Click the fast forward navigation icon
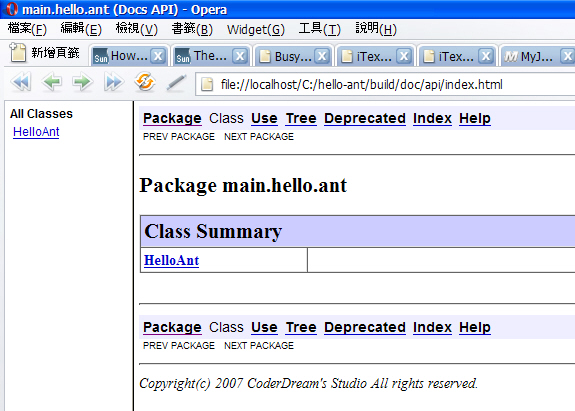The image size is (575, 411). click(x=113, y=82)
